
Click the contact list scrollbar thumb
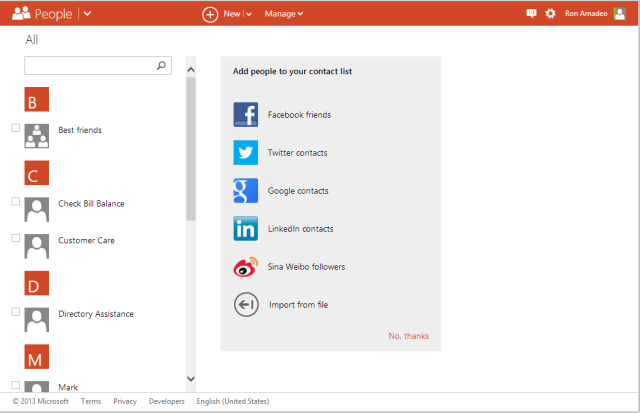point(191,149)
